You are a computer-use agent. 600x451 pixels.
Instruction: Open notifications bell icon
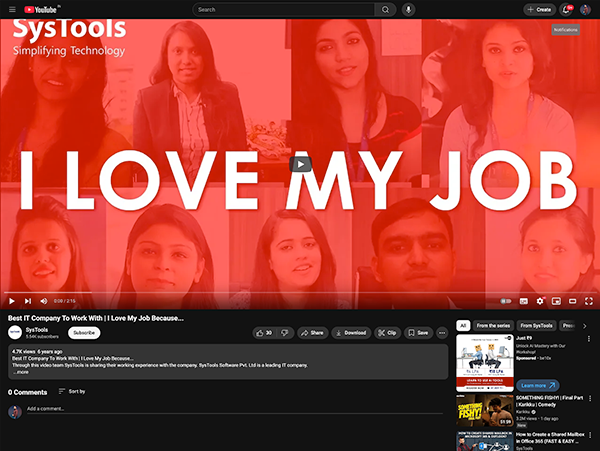click(x=567, y=10)
